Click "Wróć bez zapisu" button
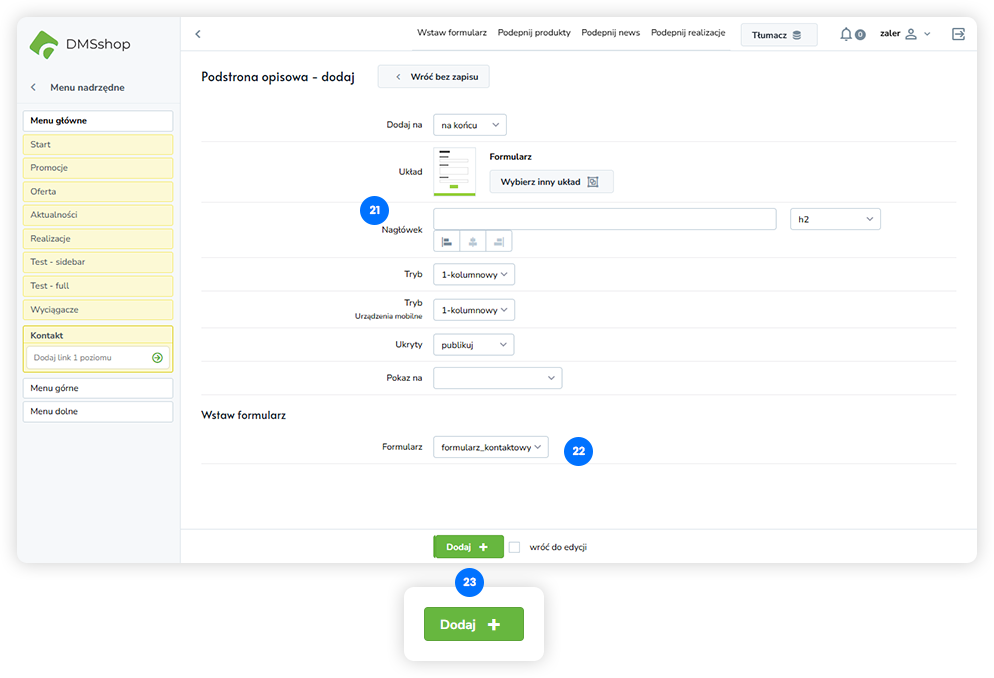994x678 pixels. tap(433, 76)
